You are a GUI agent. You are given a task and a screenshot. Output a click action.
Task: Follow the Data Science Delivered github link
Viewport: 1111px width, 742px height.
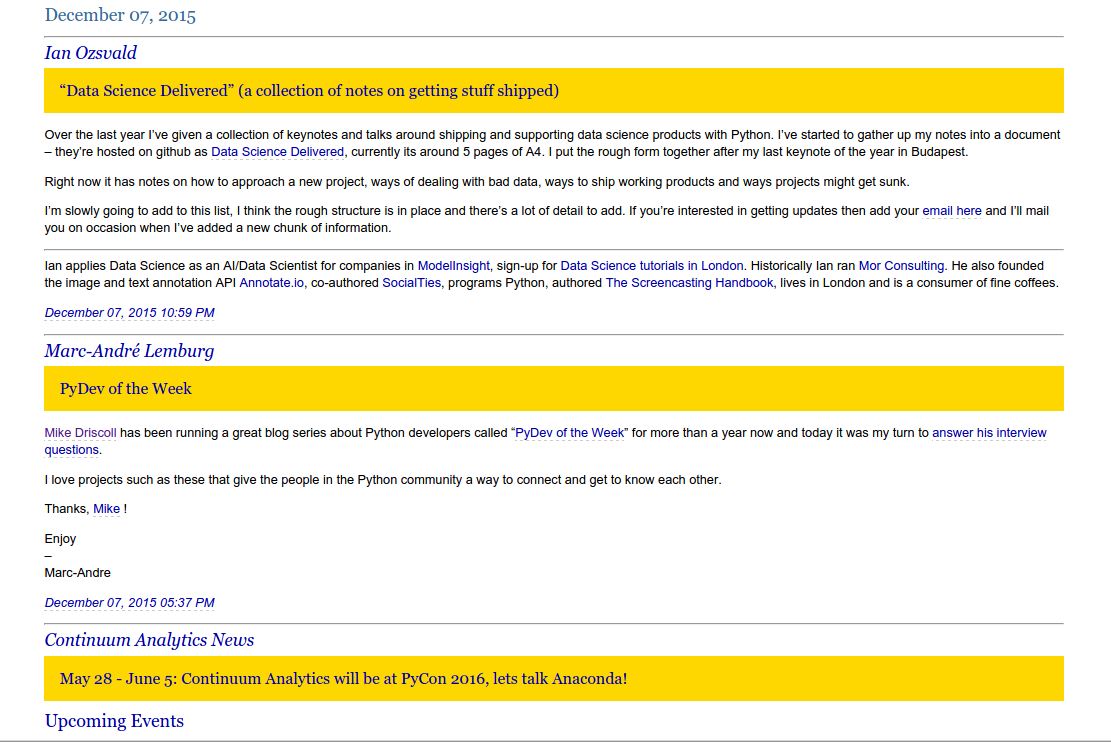[x=277, y=152]
